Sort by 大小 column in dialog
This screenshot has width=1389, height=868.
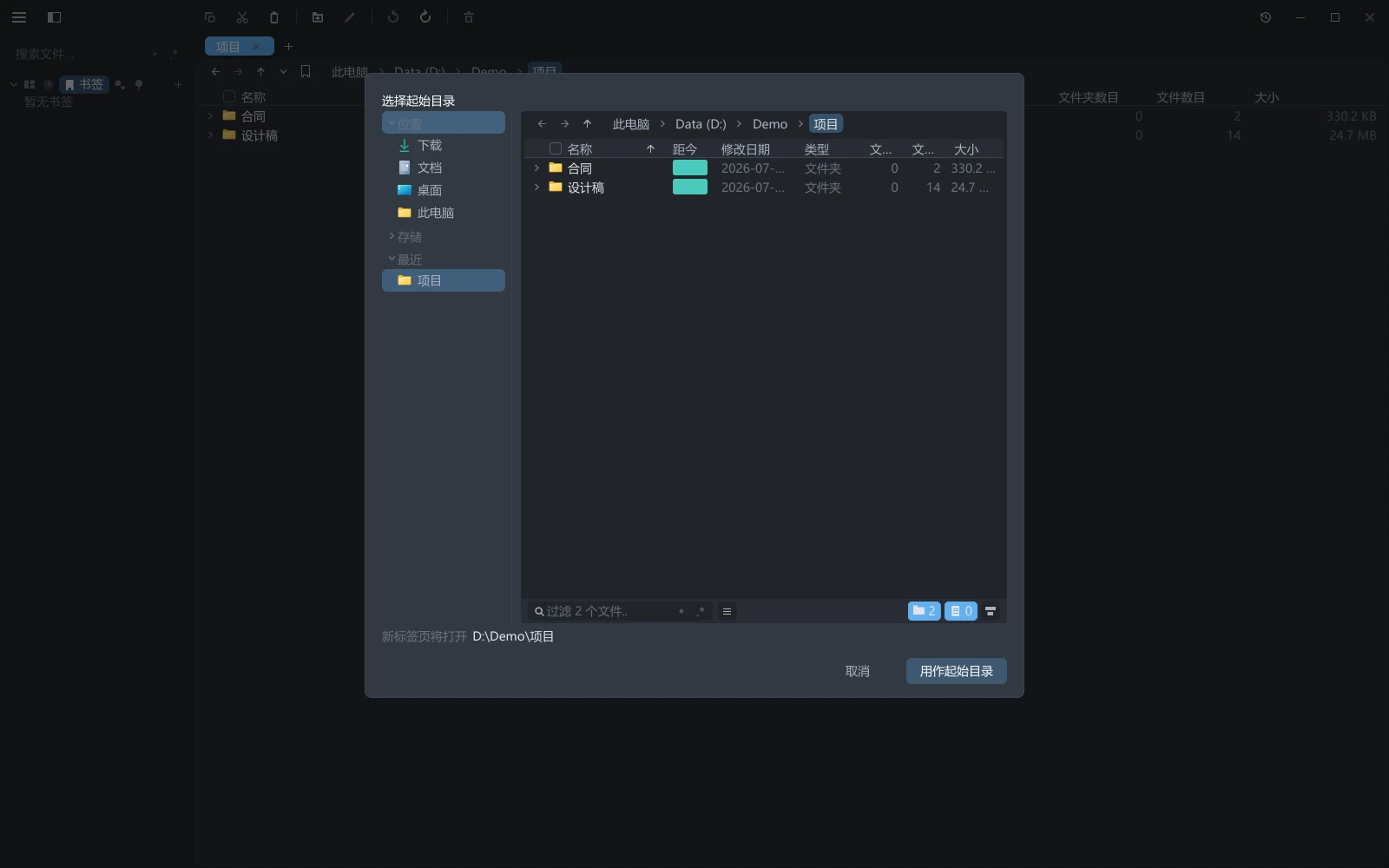click(966, 149)
